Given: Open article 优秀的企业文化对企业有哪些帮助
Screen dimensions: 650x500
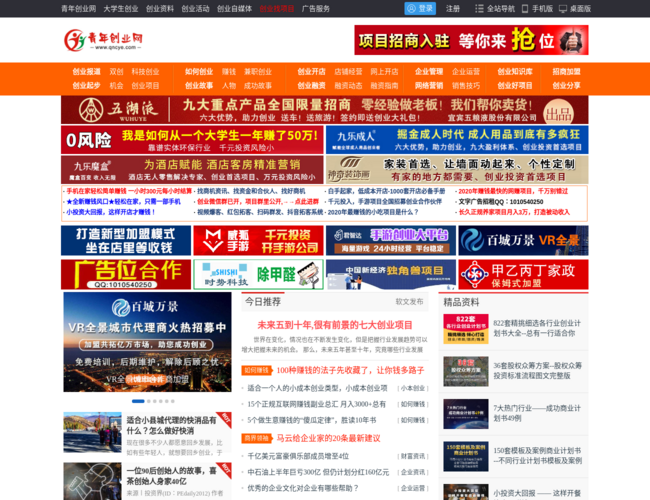Looking at the screenshot, I should (x=303, y=488).
